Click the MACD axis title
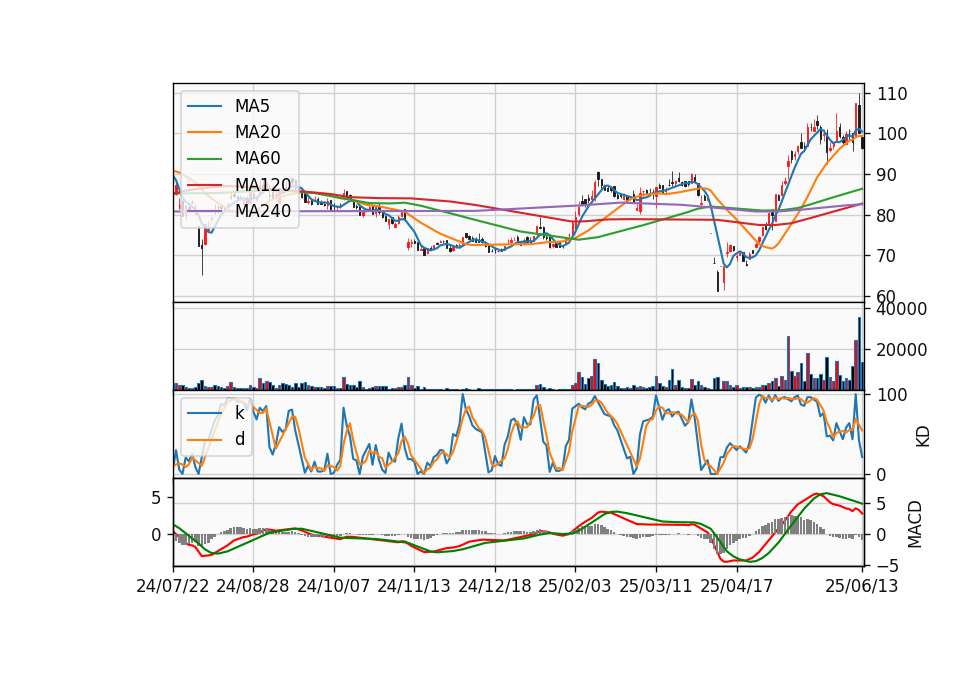The image size is (960, 690). (x=915, y=524)
